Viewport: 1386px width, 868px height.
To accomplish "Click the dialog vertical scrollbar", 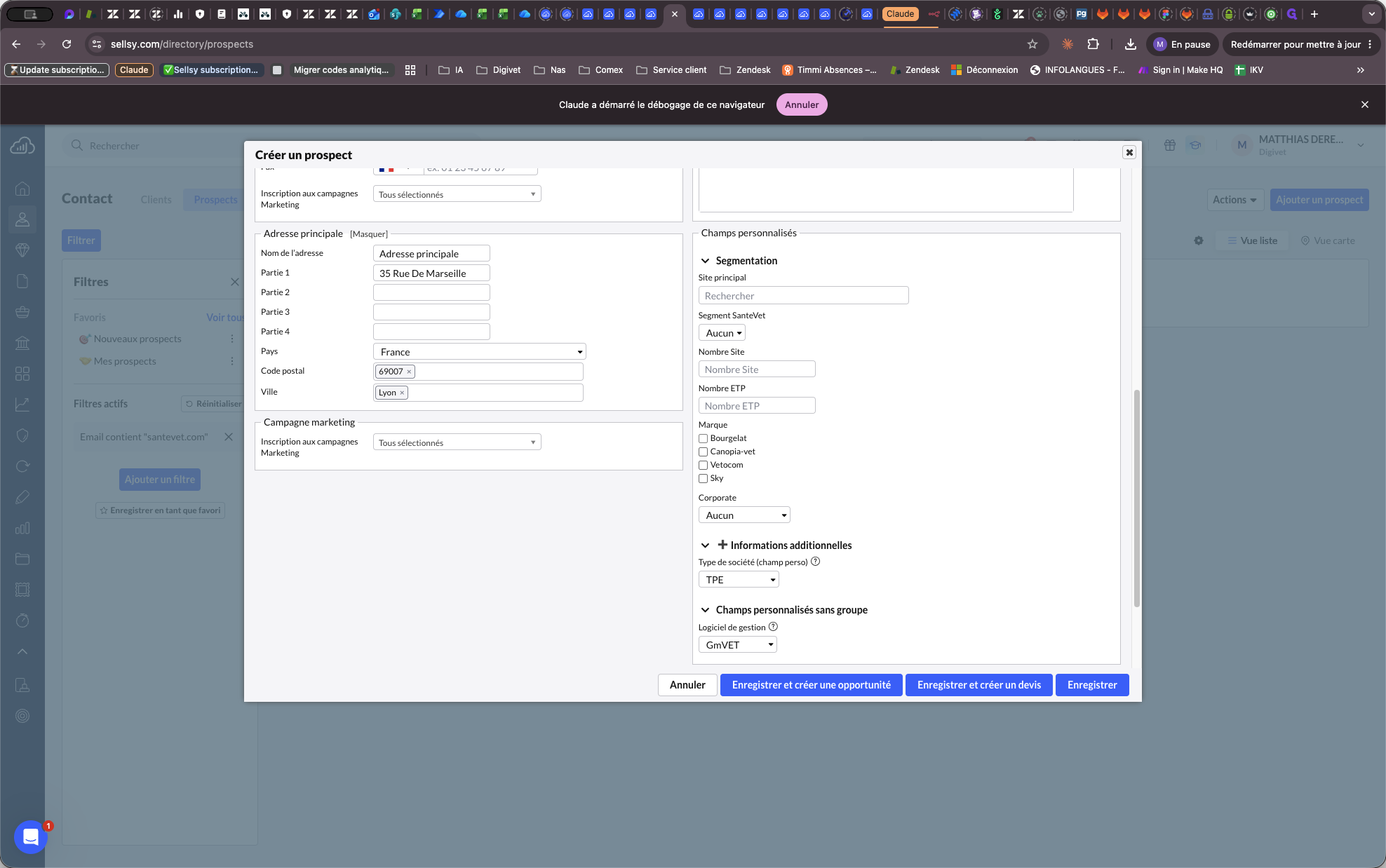I will [1136, 498].
